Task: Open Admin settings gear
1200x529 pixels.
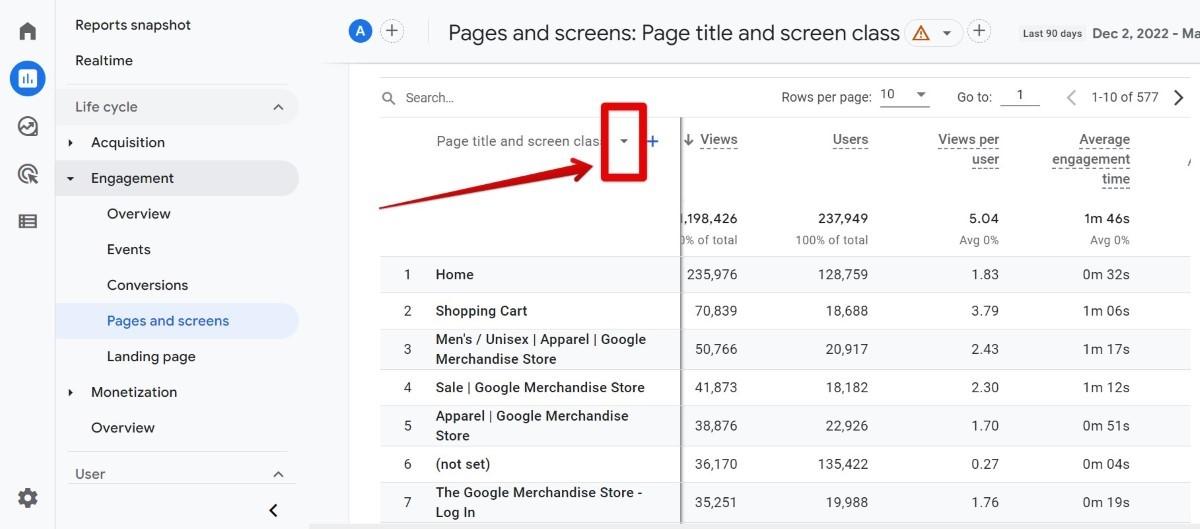Action: 27,498
